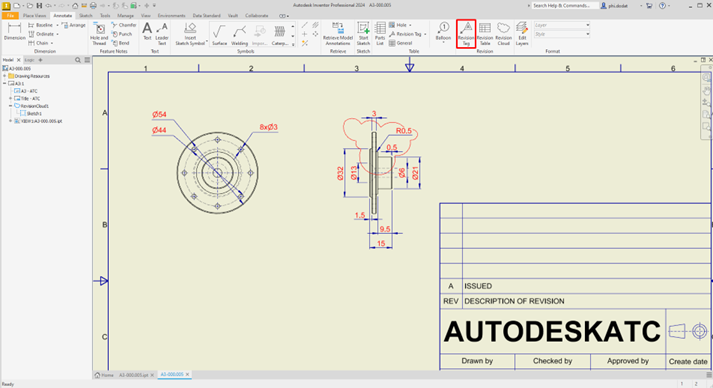Activate the Baseline dimension tool
The width and height of the screenshot is (713, 388).
[x=40, y=25]
